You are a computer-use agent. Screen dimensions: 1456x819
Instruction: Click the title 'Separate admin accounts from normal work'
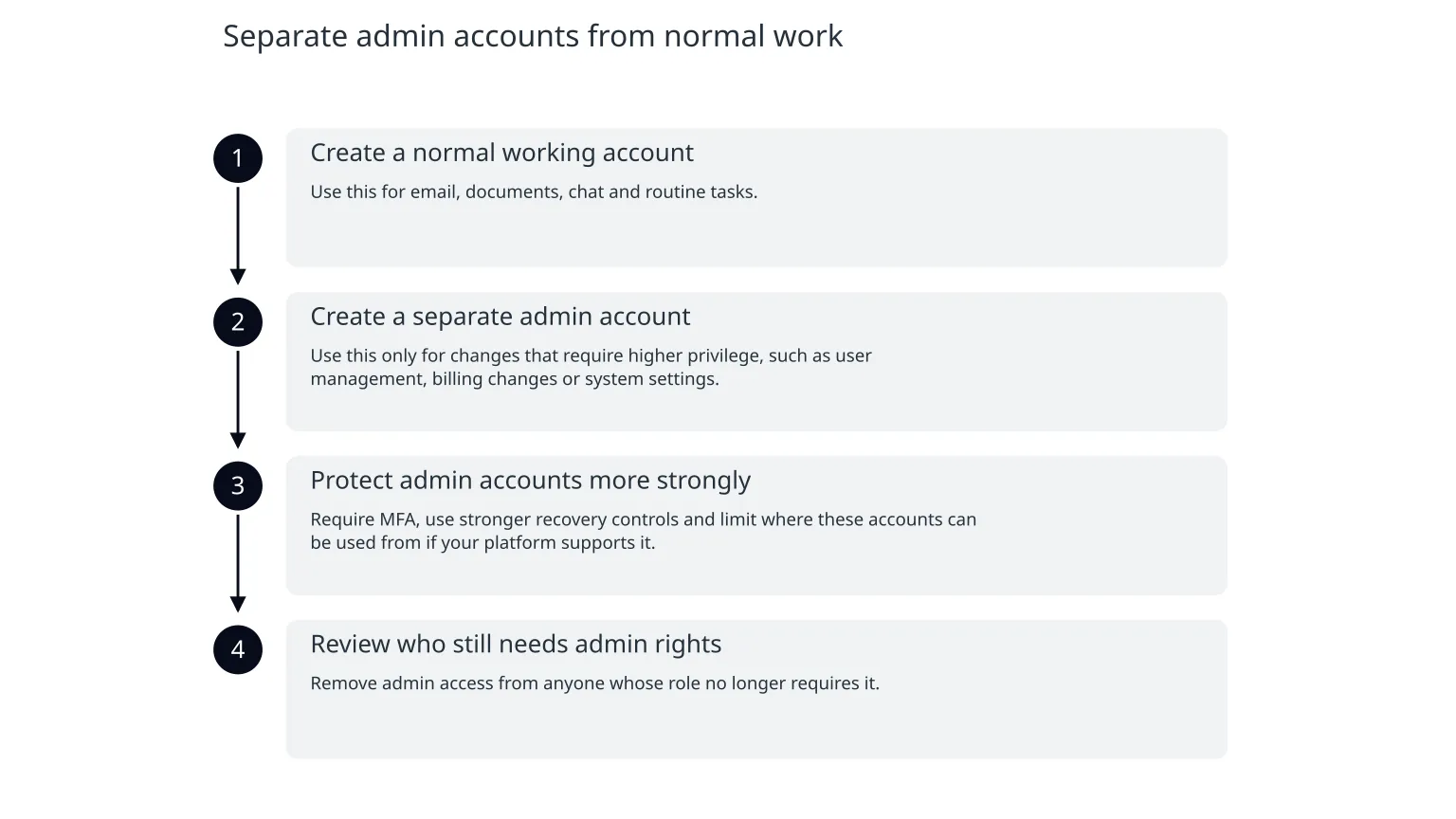click(x=533, y=36)
